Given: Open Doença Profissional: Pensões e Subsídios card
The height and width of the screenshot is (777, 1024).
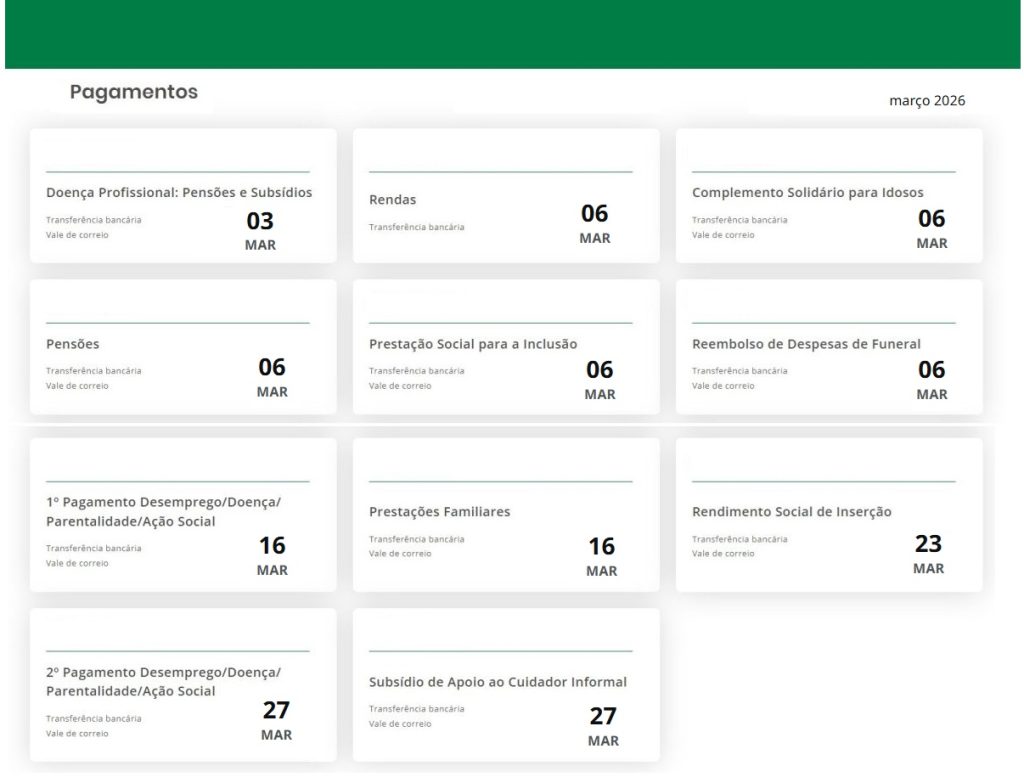Looking at the screenshot, I should pyautogui.click(x=179, y=192).
